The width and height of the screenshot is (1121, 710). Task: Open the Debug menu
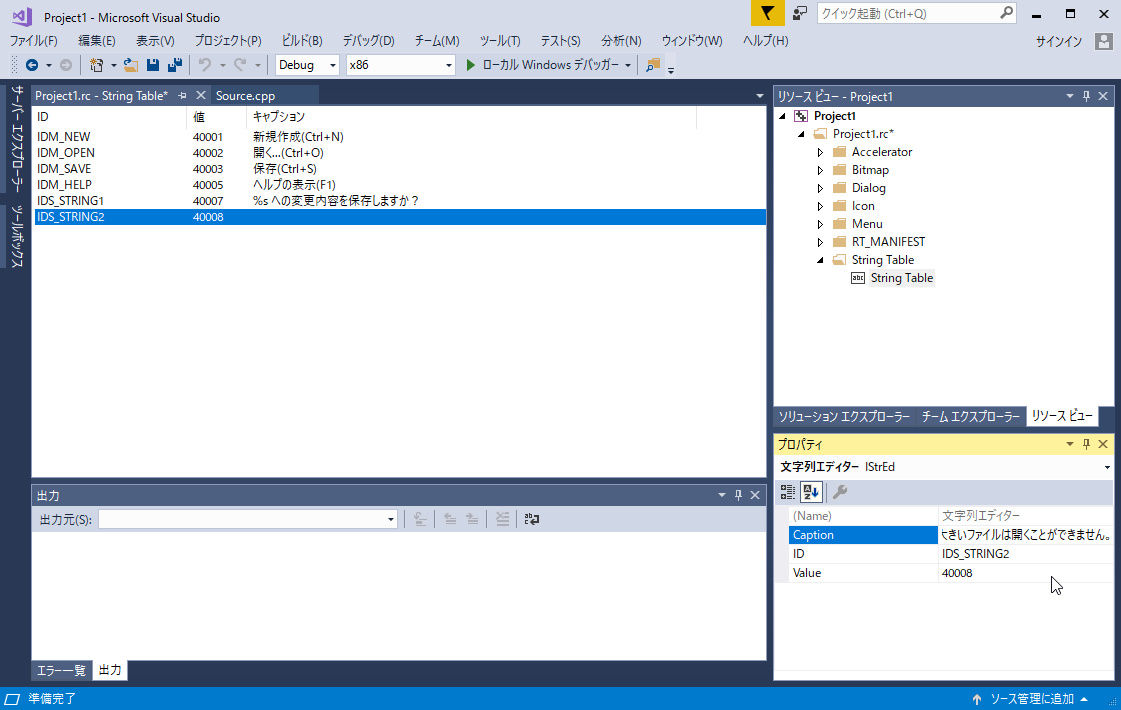[368, 41]
